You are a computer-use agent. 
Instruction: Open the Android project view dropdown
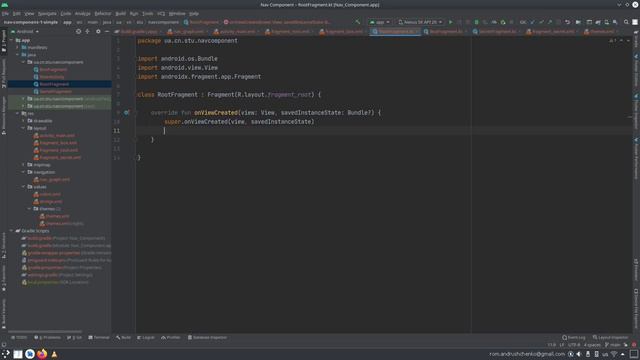coord(25,31)
